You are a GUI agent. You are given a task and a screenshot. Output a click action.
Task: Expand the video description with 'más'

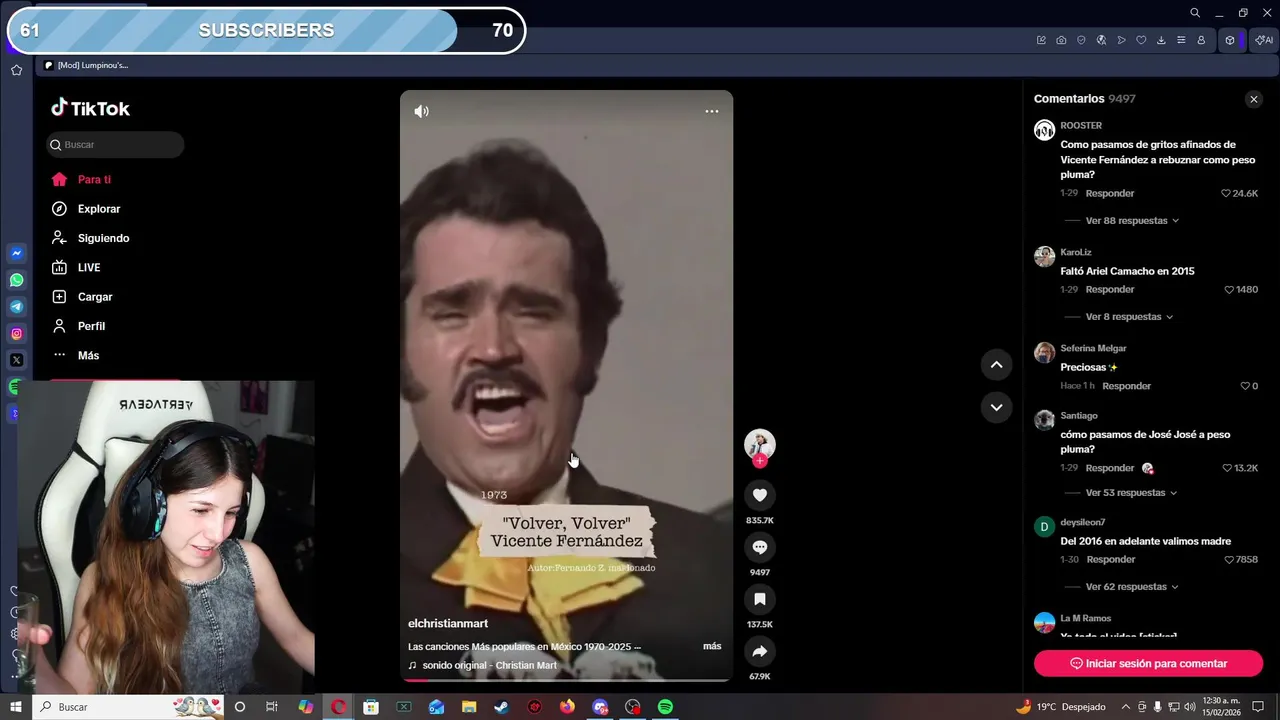(712, 646)
